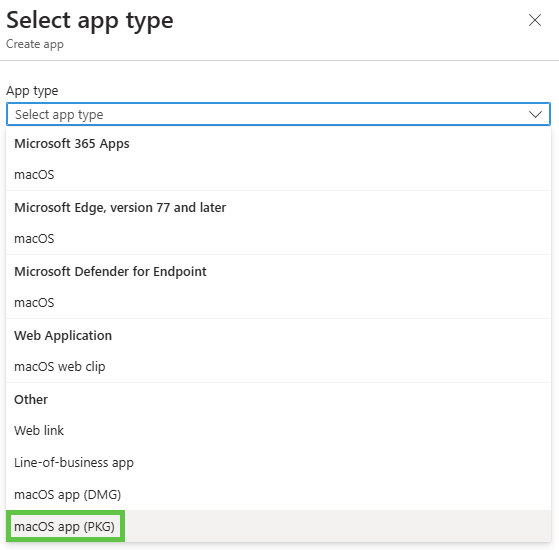Screen dimensions: 559x550
Task: Click the Web Application group header
Action: point(63,335)
